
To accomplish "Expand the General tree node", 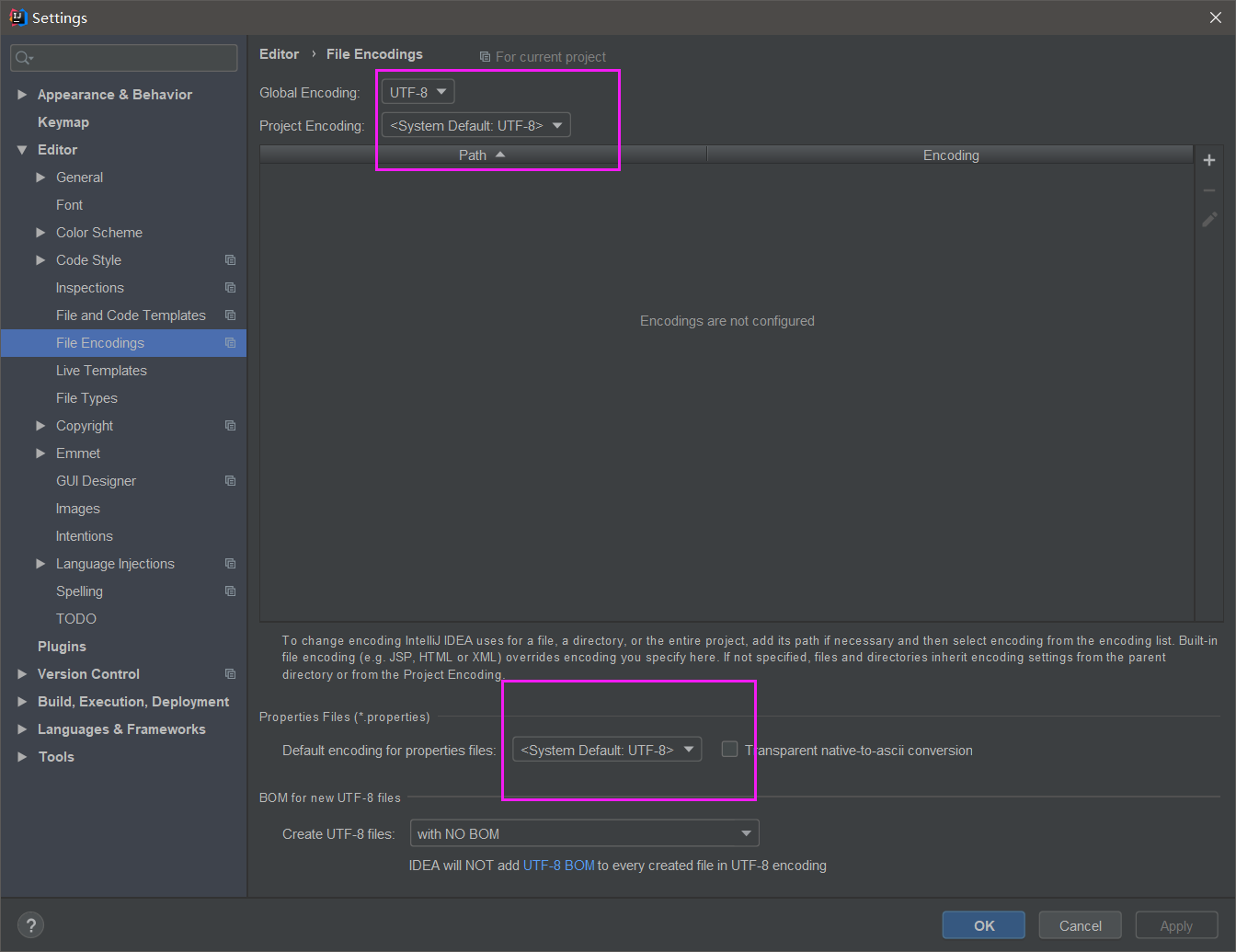I will coord(40,178).
